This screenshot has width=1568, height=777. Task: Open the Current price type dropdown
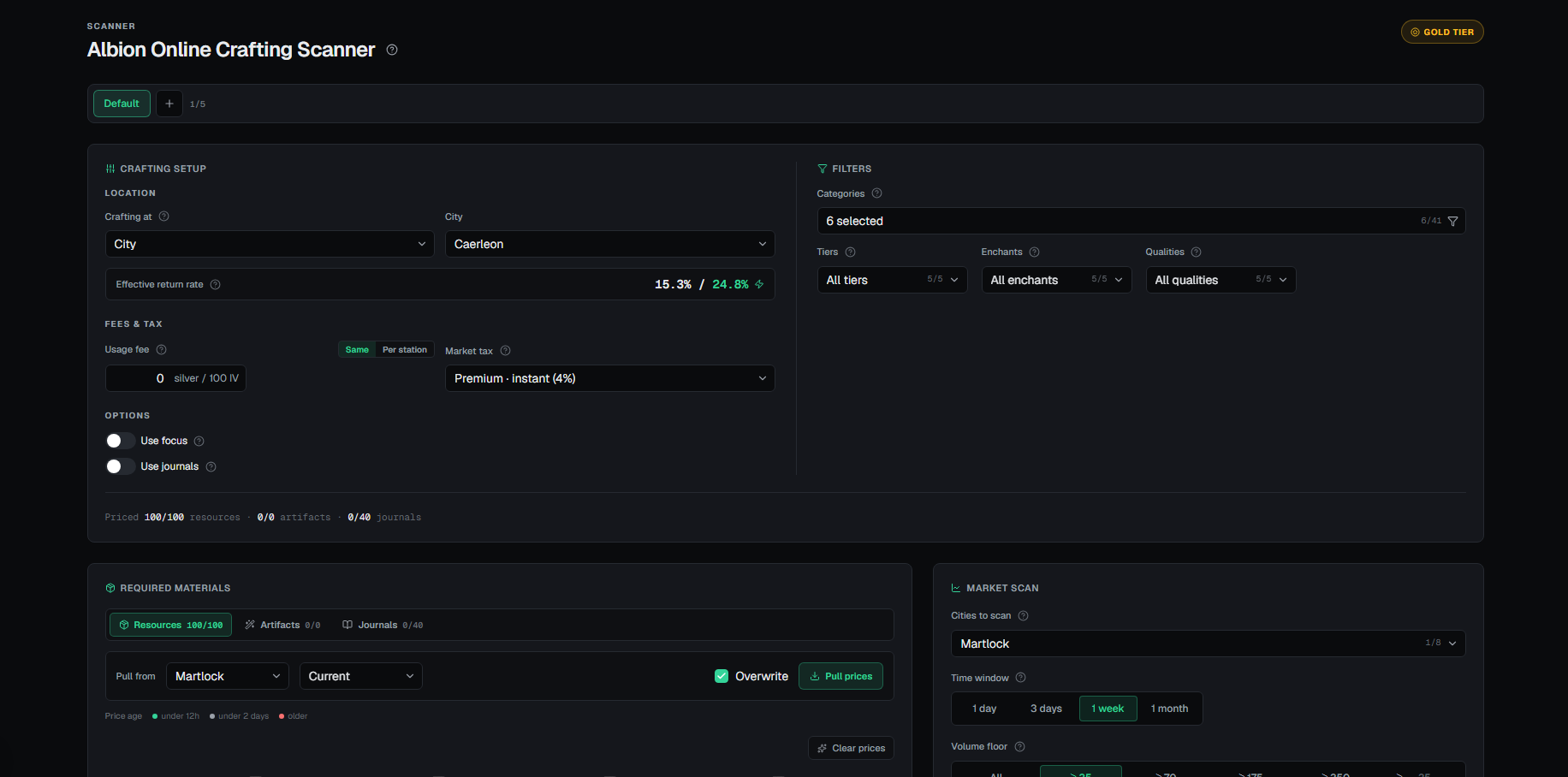coord(360,676)
